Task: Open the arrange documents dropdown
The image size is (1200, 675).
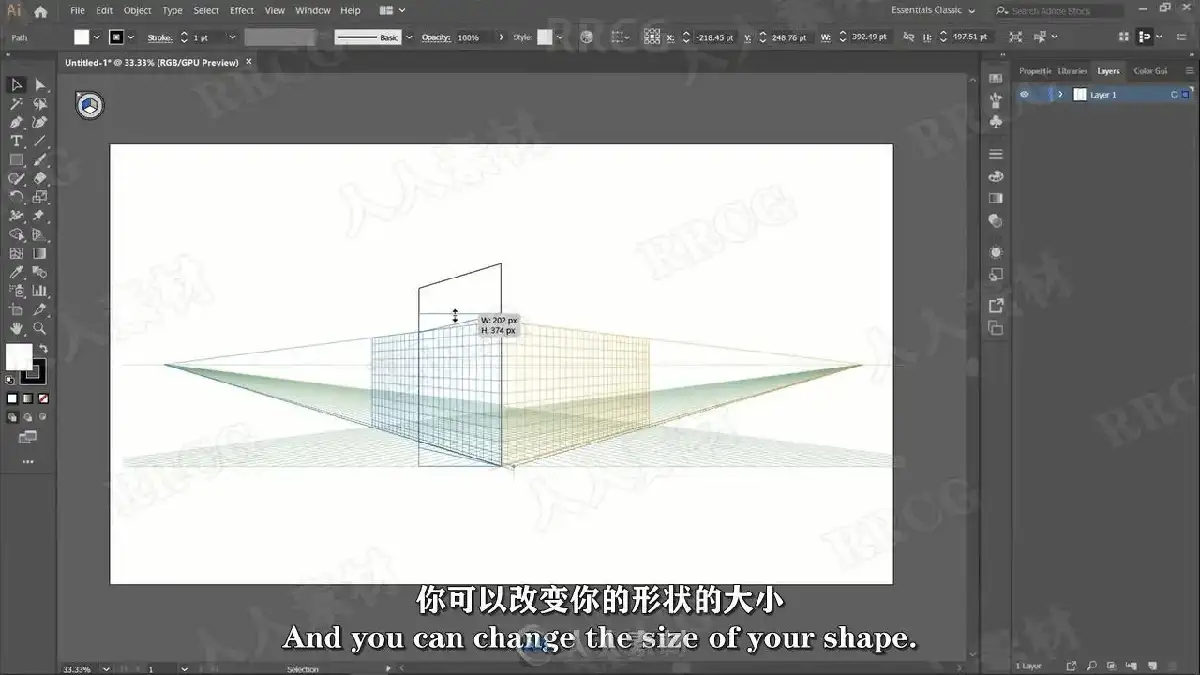Action: [393, 10]
